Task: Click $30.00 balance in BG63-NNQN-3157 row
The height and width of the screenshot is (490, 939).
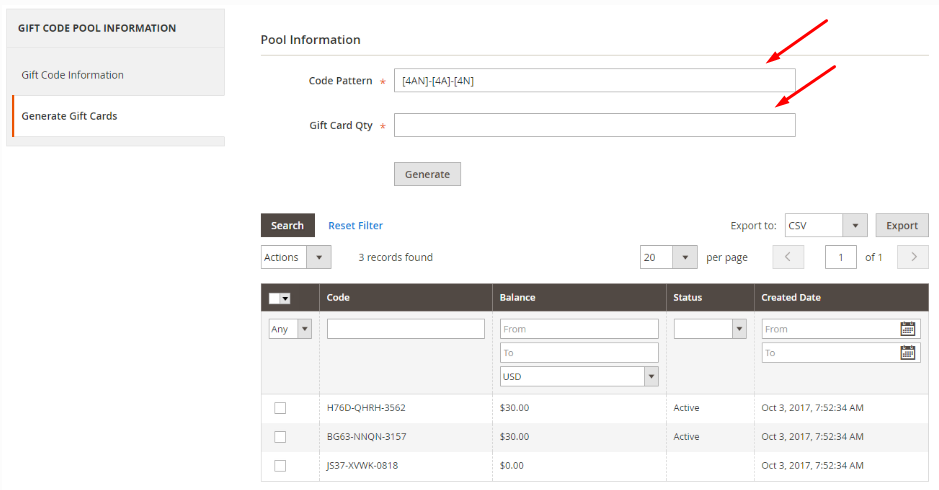Action: [x=514, y=437]
